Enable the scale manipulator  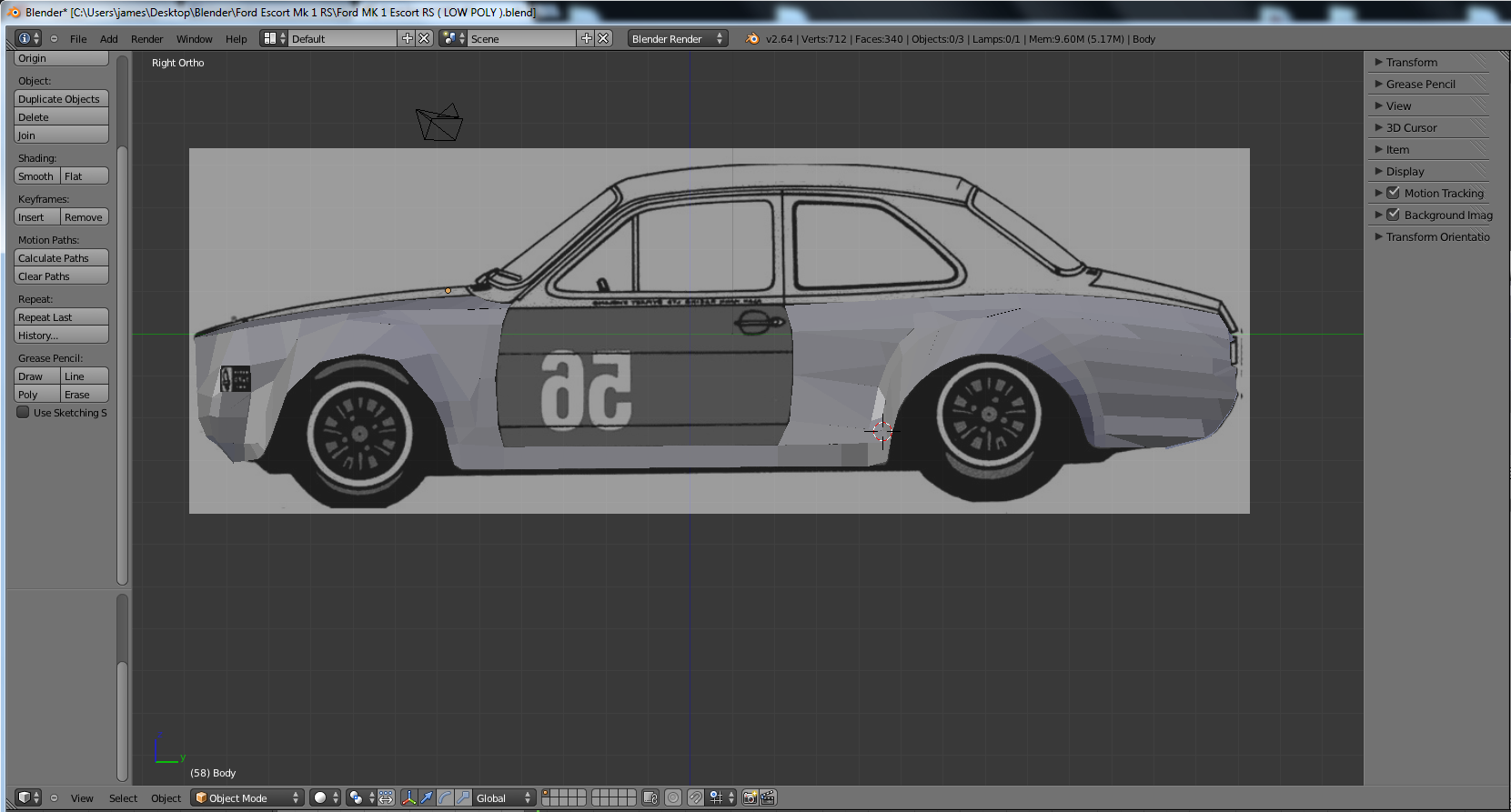click(463, 797)
